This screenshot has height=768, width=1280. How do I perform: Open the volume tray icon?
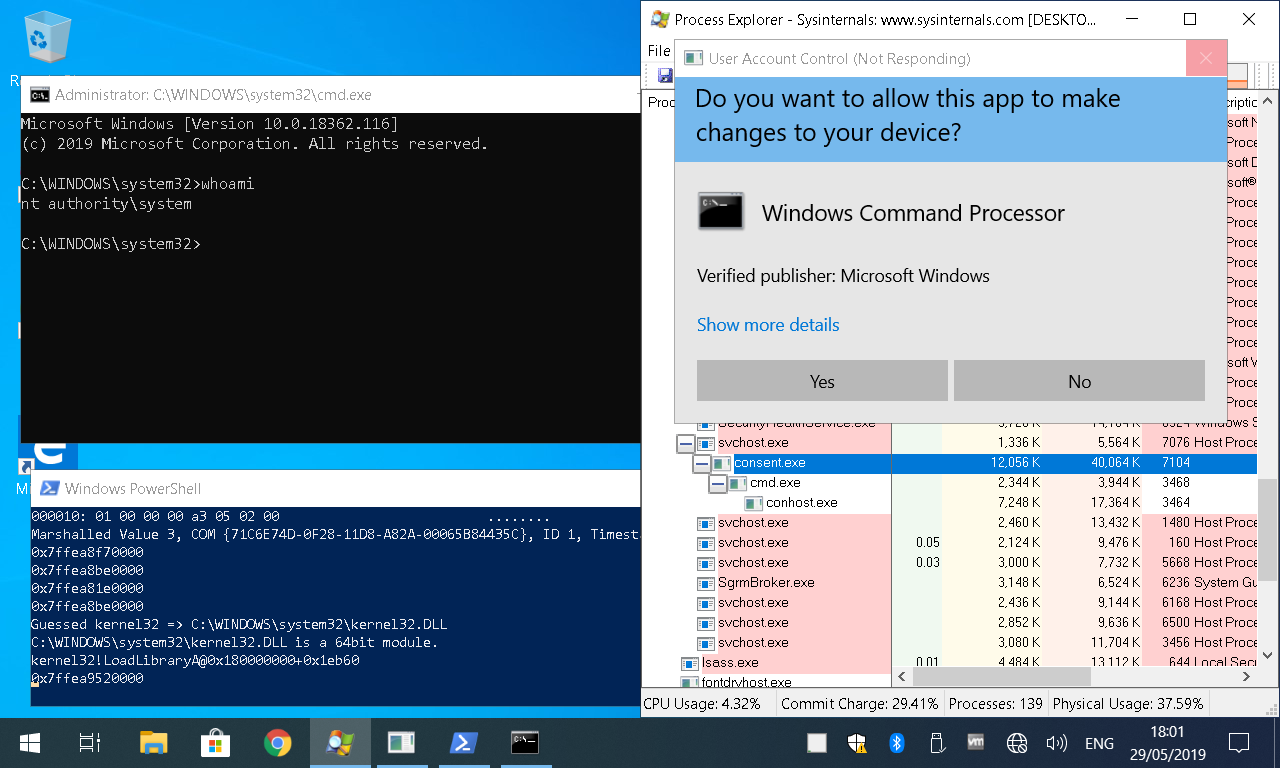[x=1056, y=743]
